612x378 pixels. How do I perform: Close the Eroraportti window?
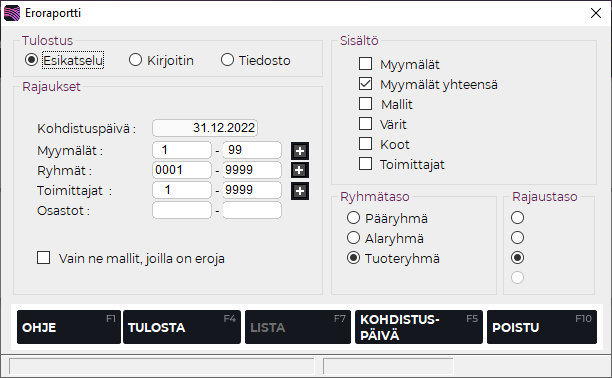596,13
